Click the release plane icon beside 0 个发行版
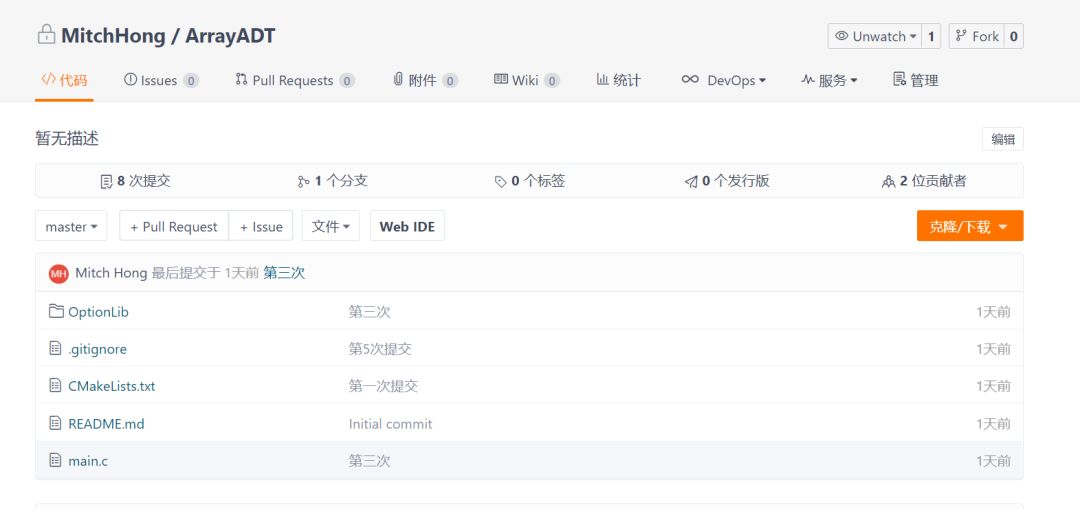 click(x=691, y=182)
